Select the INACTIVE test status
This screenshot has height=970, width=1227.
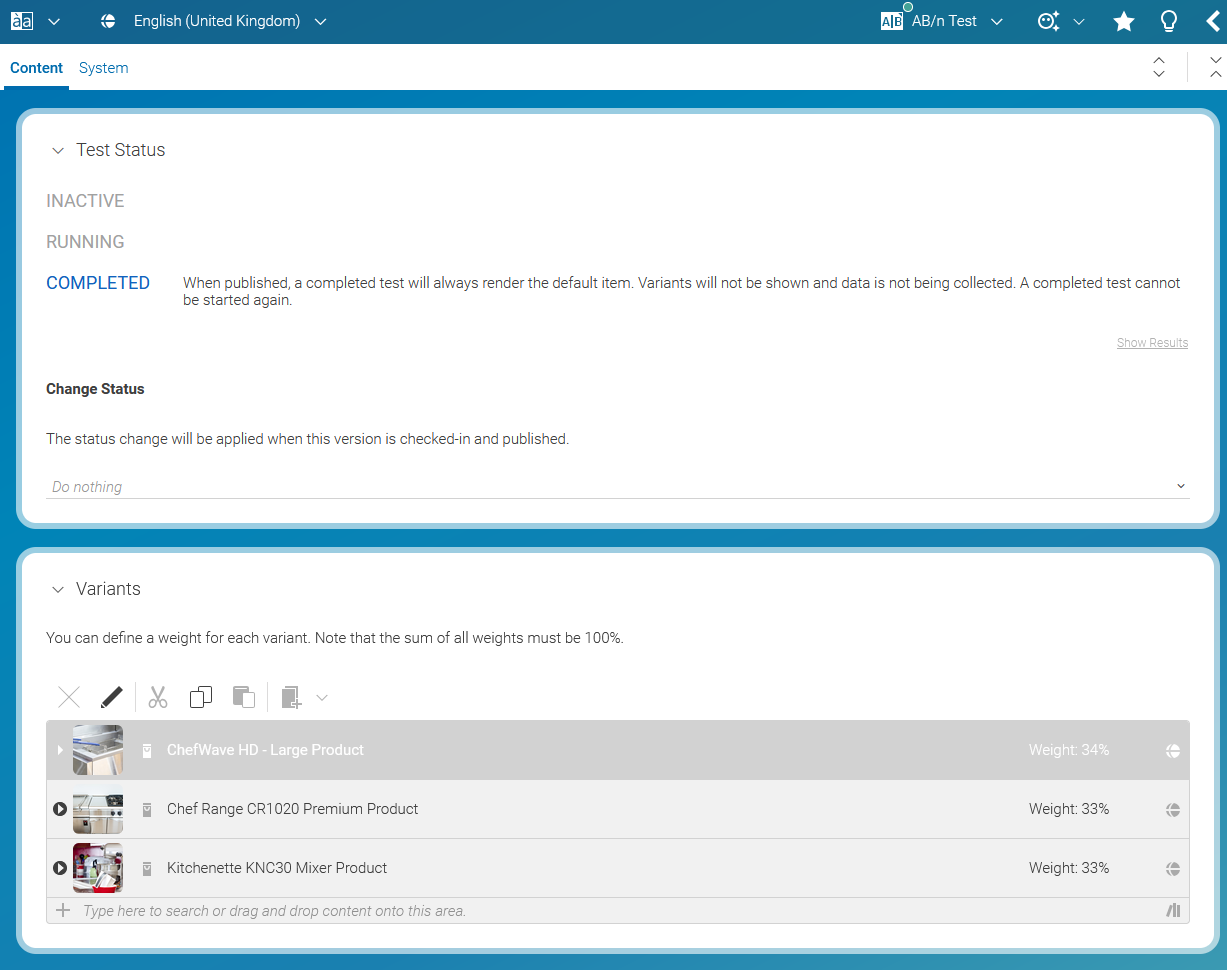point(85,201)
